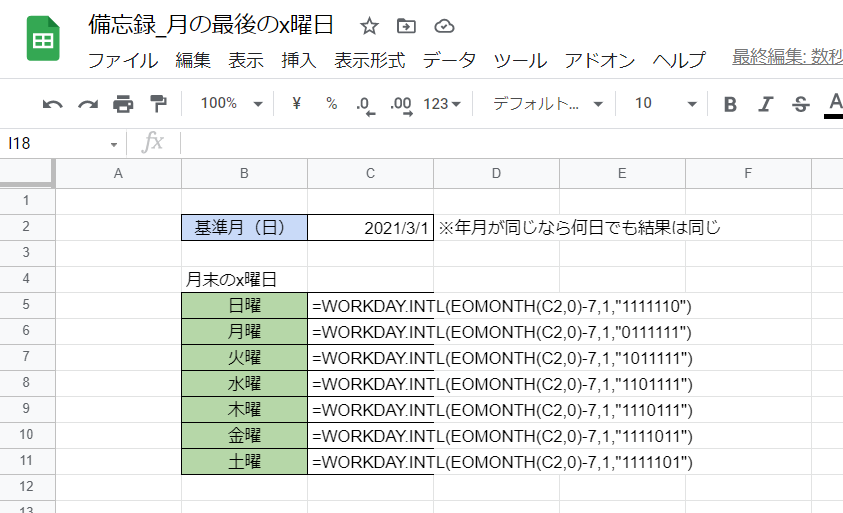Select the 基準月（日） cell
This screenshot has height=513, width=843.
point(244,227)
